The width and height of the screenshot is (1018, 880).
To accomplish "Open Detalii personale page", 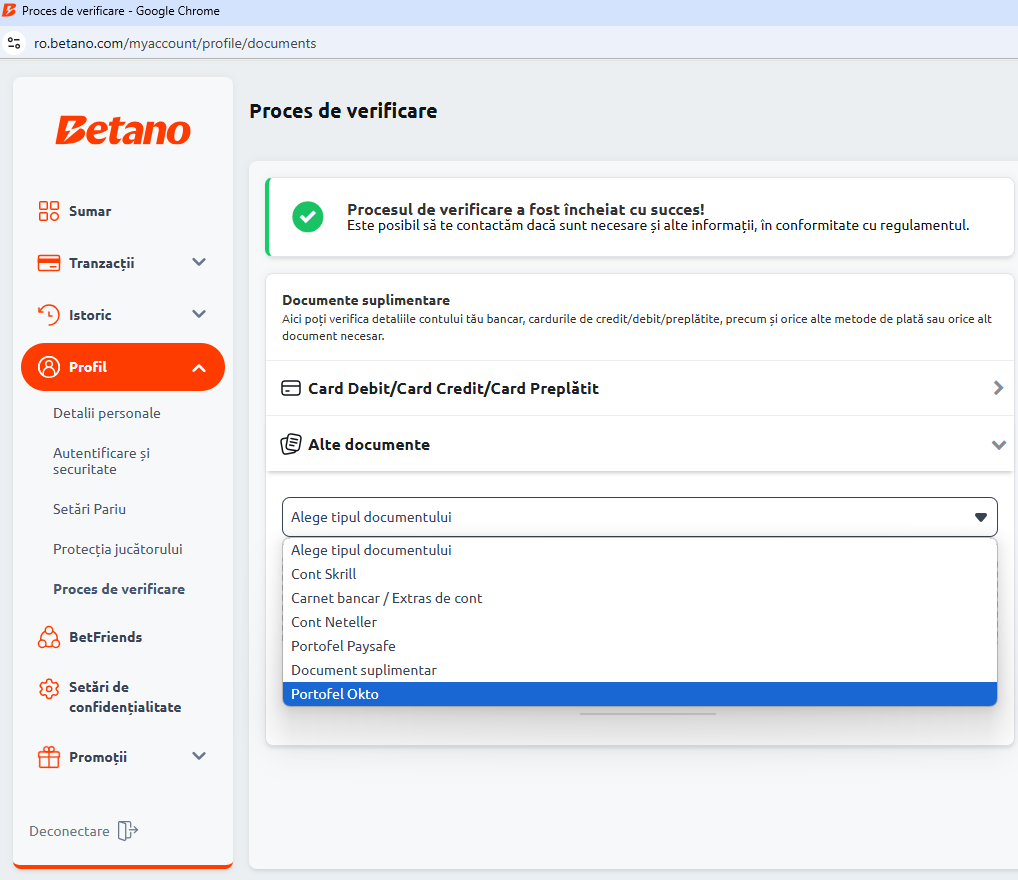I will 106,413.
